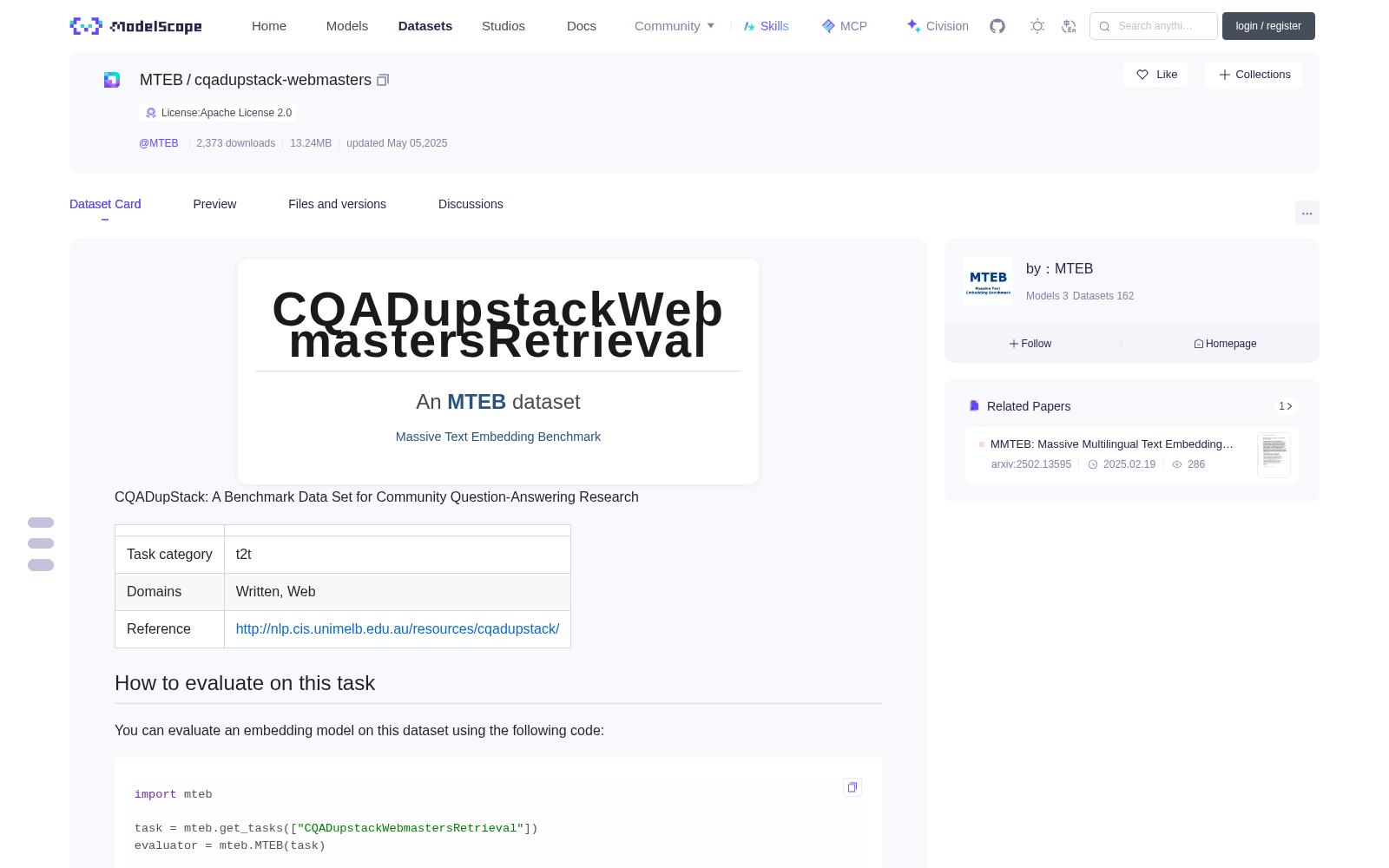Open Massive Text Embedding Benchmark link
The image size is (1389, 868).
498,437
